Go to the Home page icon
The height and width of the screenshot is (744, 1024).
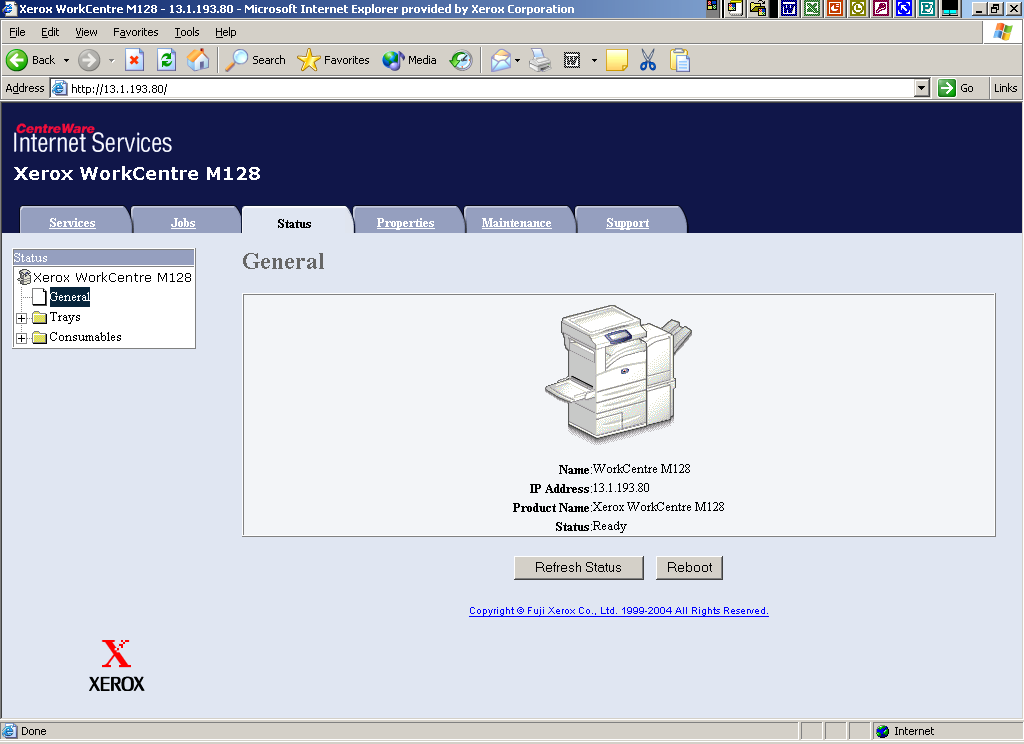coord(198,60)
